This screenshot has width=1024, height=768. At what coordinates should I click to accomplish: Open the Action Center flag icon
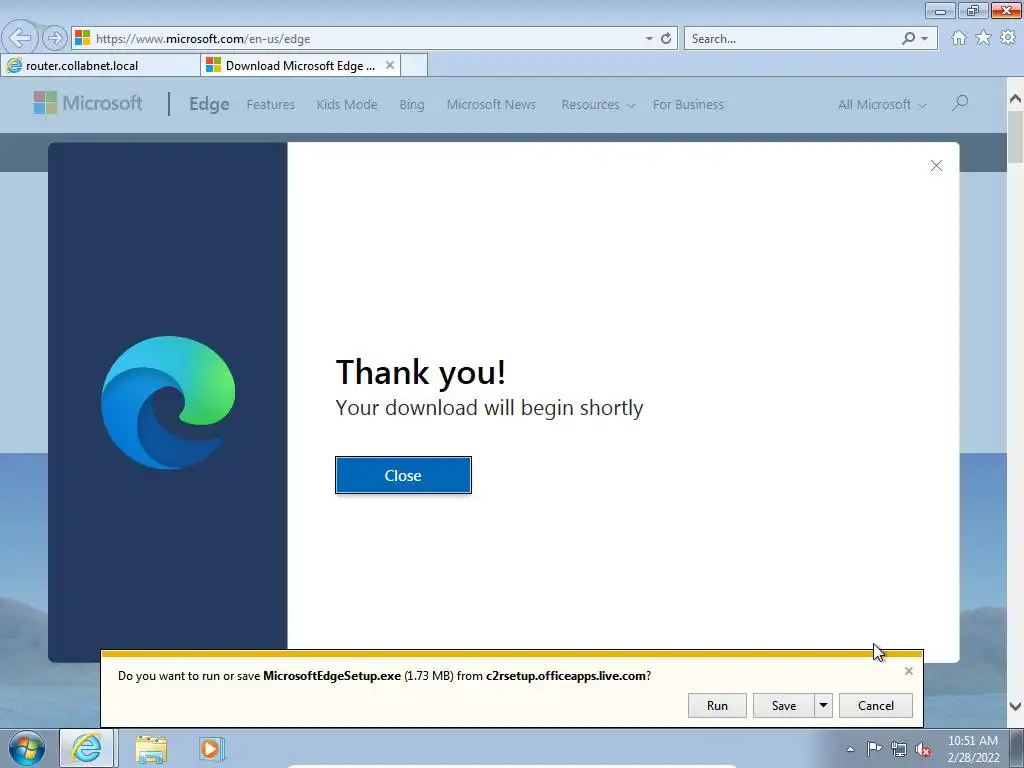(x=874, y=749)
